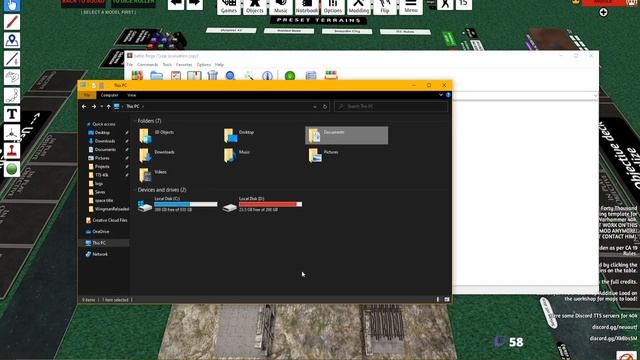
Task: Open the Music player button
Action: 281,7
